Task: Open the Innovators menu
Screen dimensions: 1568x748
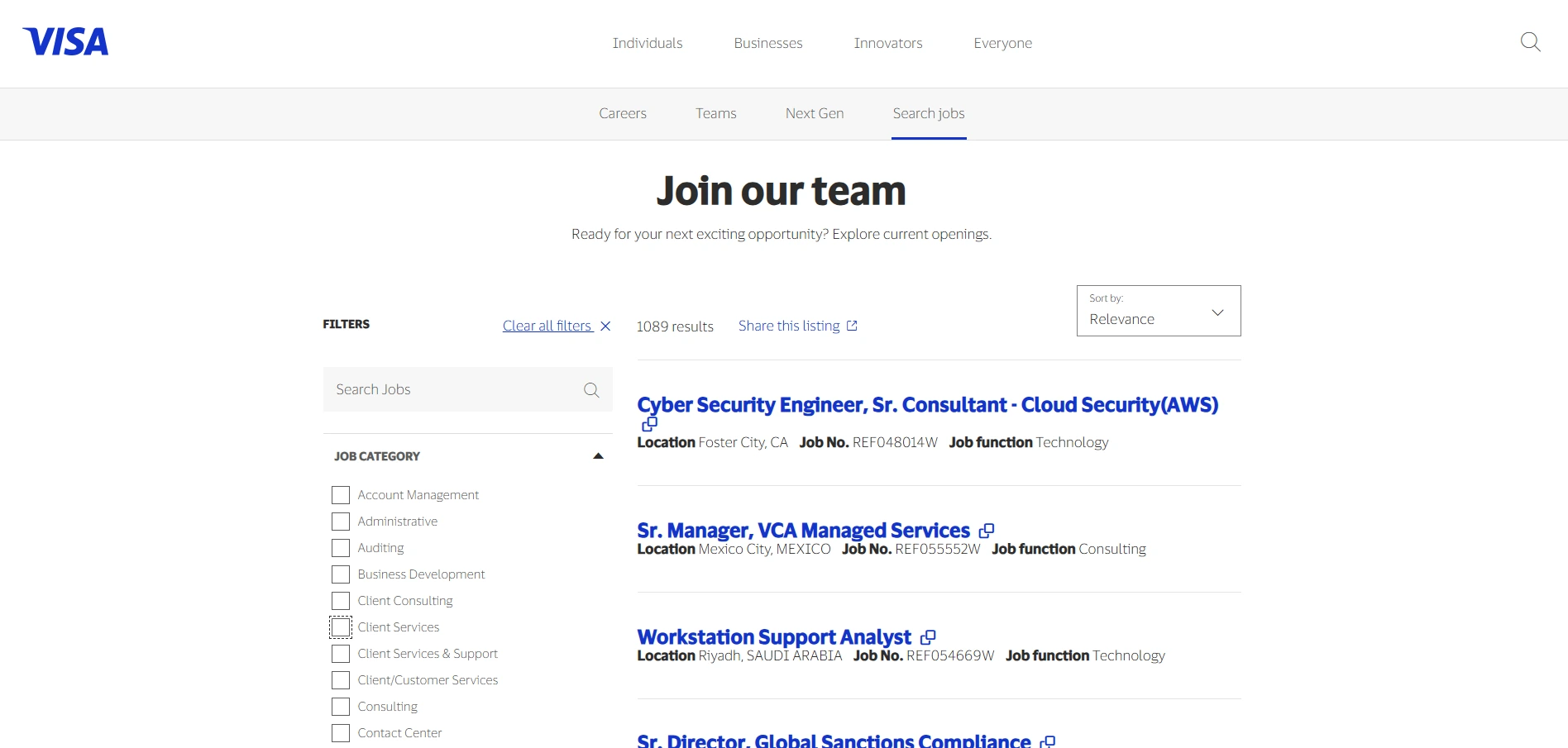Action: click(888, 43)
